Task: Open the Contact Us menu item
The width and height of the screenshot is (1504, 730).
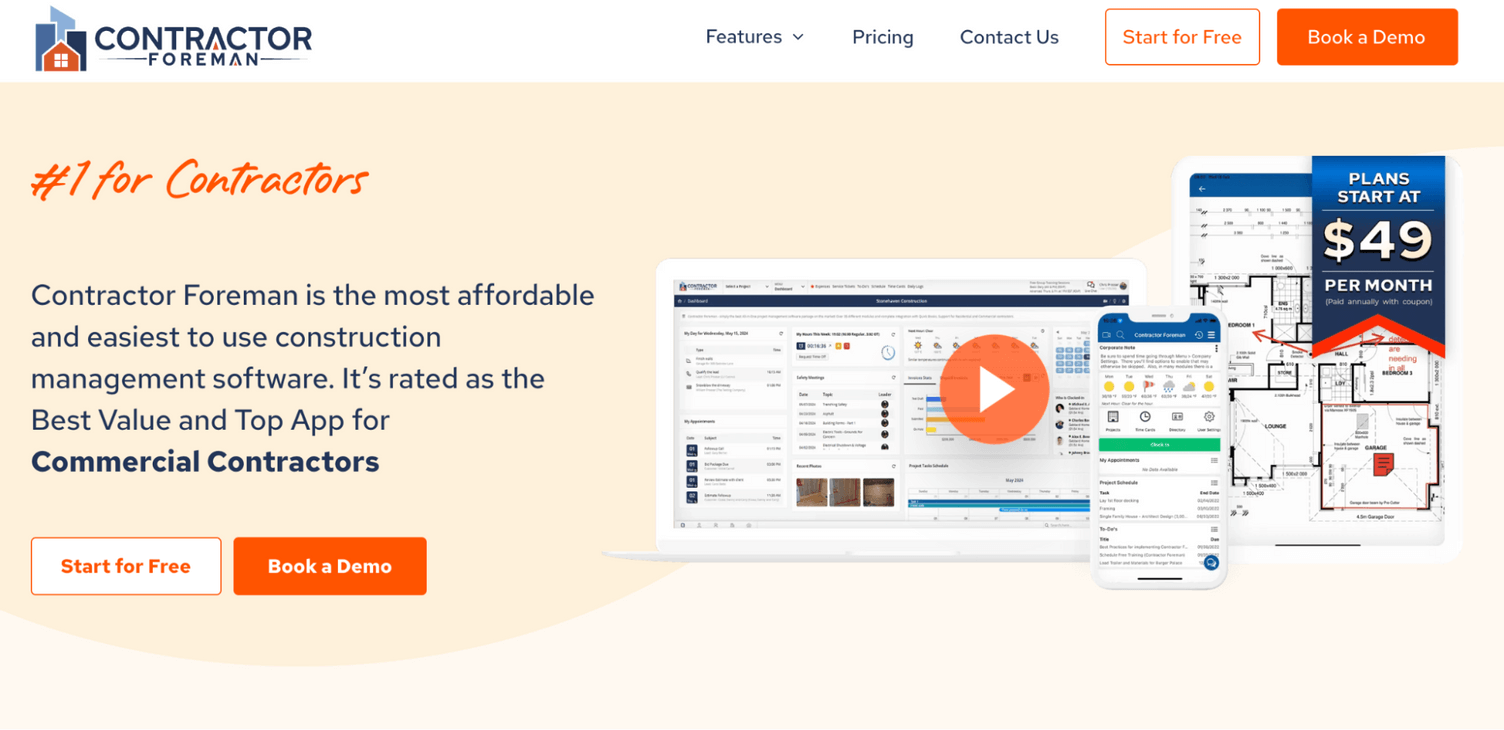Action: [1009, 37]
